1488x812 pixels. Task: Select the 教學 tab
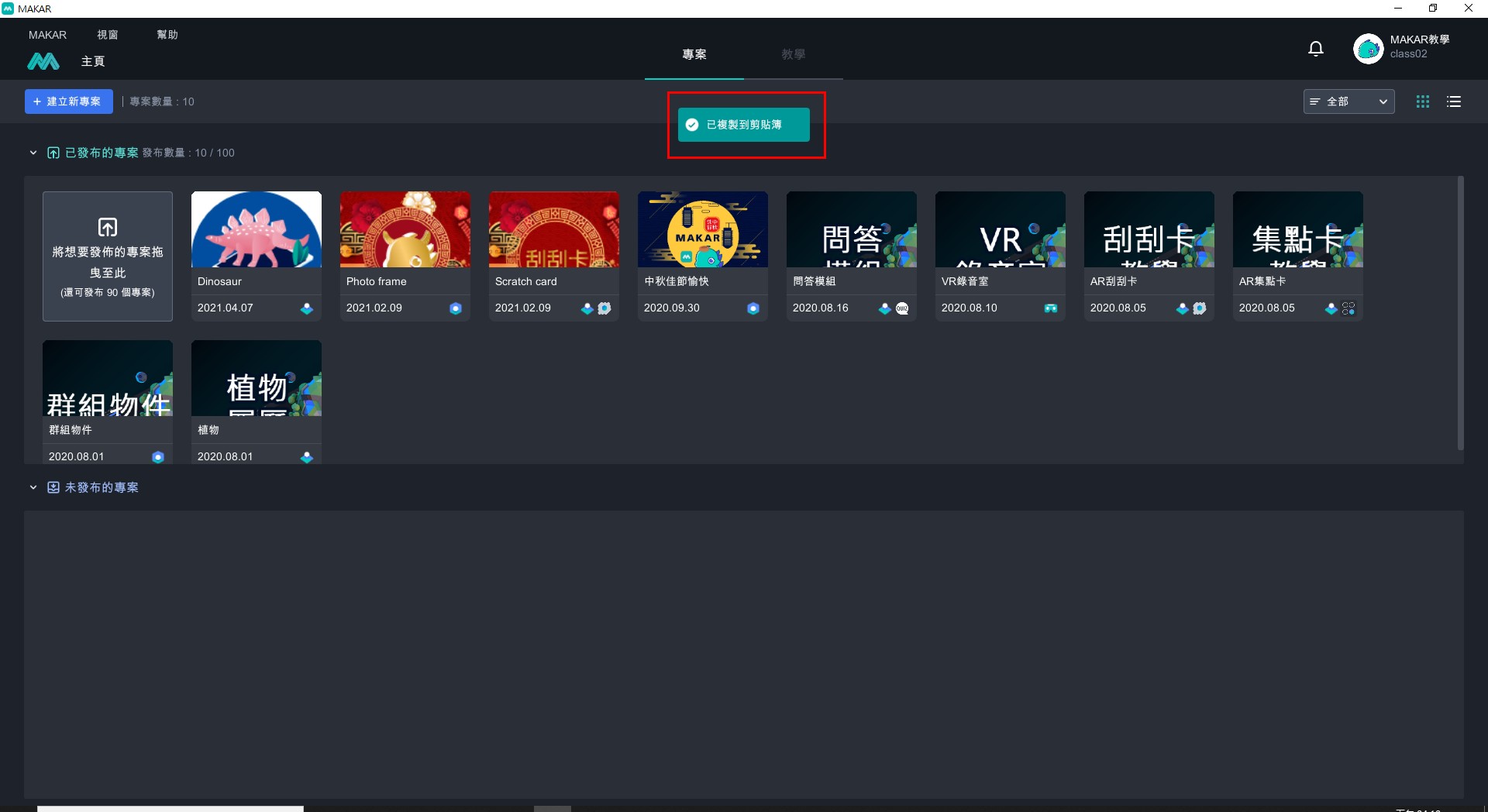pos(794,54)
